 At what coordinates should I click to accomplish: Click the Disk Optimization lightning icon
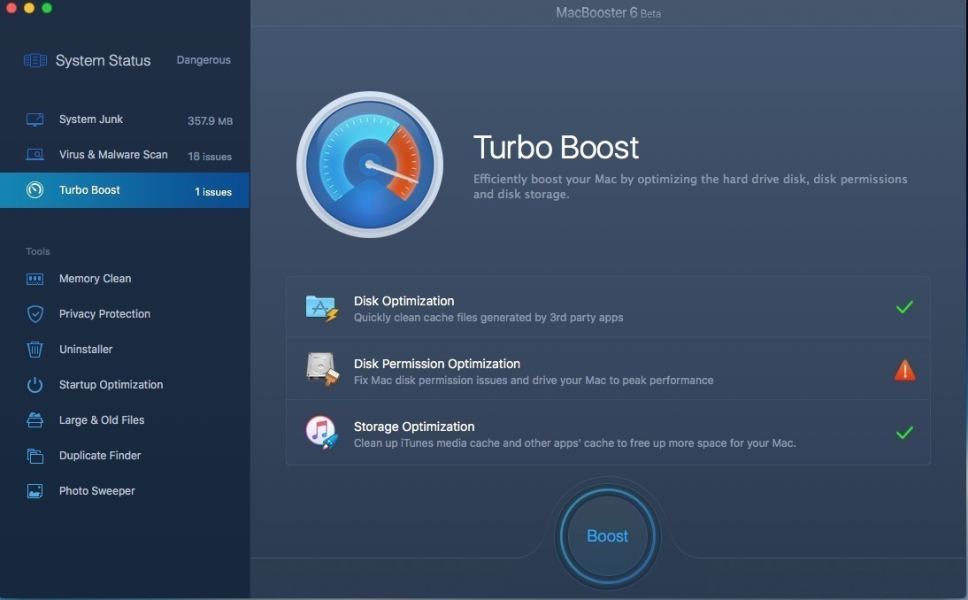(x=323, y=308)
